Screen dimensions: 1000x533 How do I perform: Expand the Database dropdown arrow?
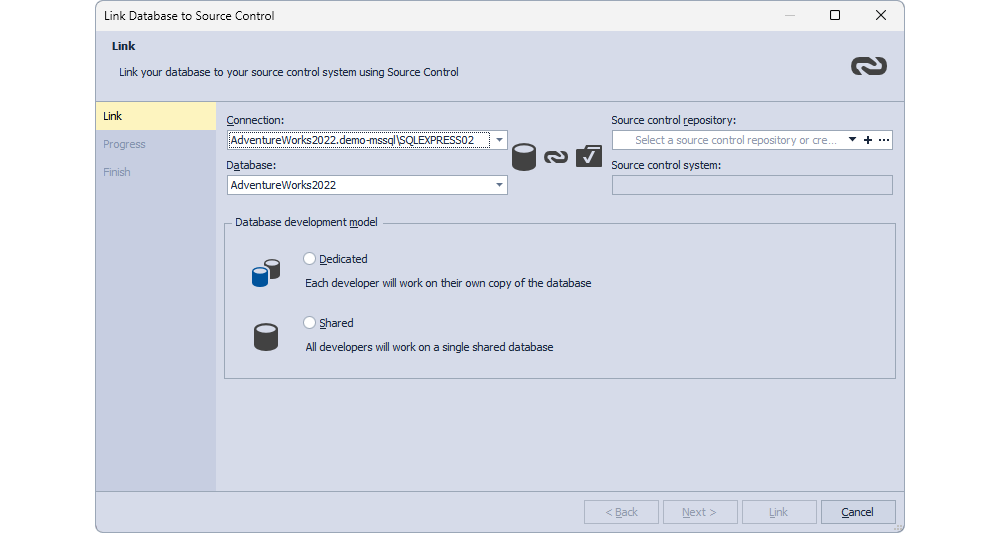(499, 185)
